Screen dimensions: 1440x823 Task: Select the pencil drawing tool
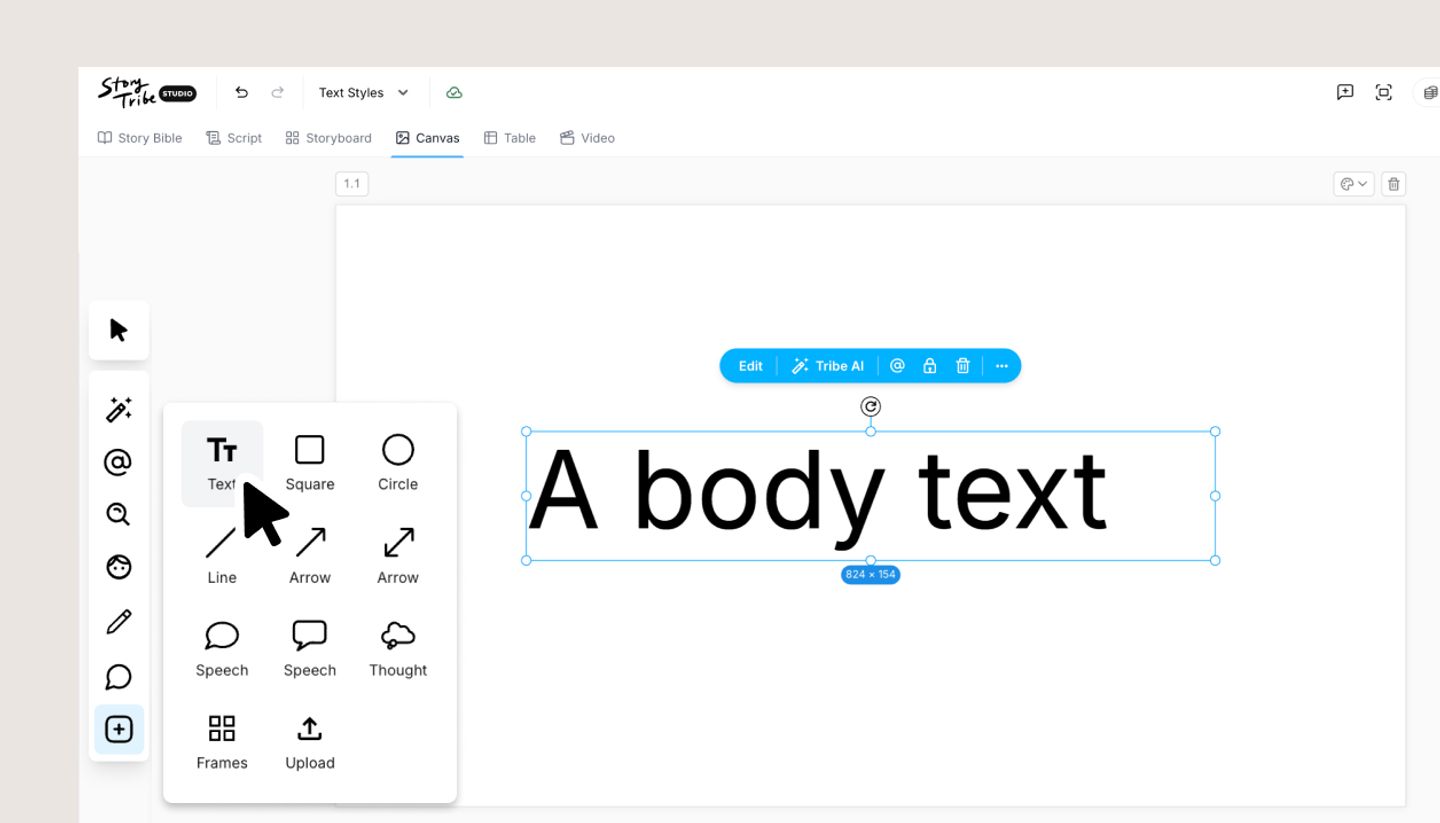[118, 622]
